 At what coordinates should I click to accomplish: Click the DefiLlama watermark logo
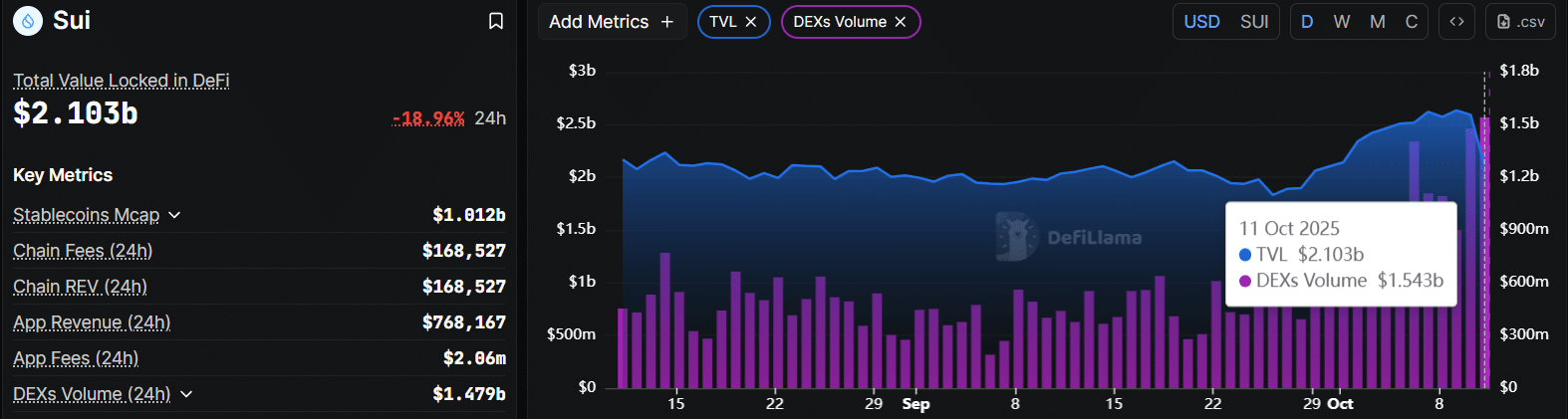[x=1069, y=237]
